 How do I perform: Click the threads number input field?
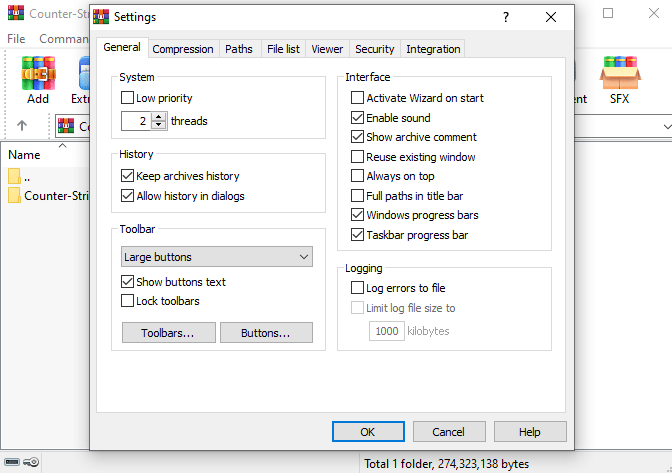[x=137, y=121]
